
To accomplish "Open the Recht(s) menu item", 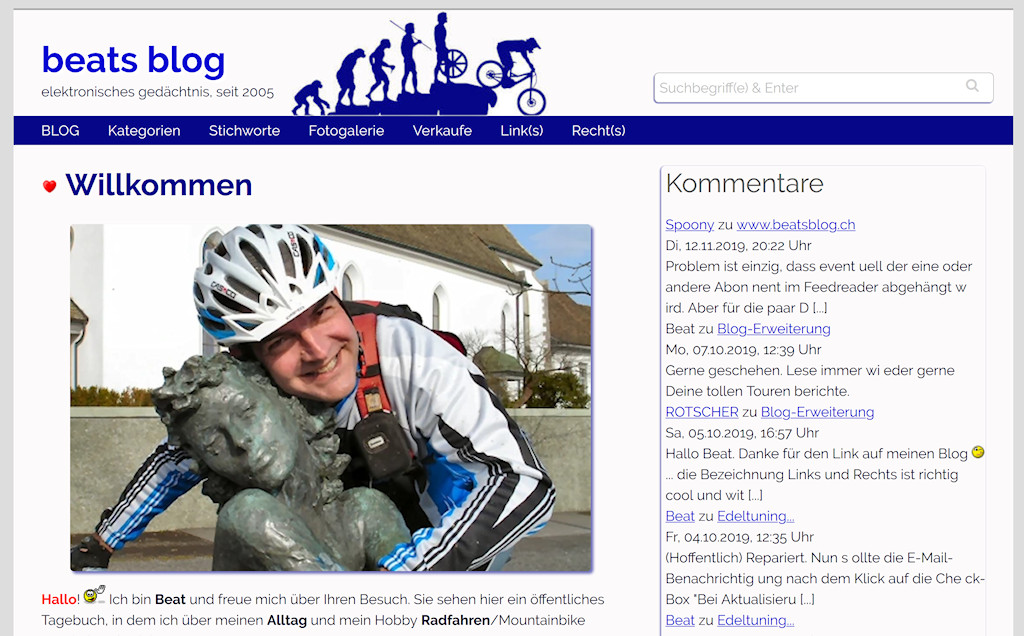I will [x=598, y=131].
